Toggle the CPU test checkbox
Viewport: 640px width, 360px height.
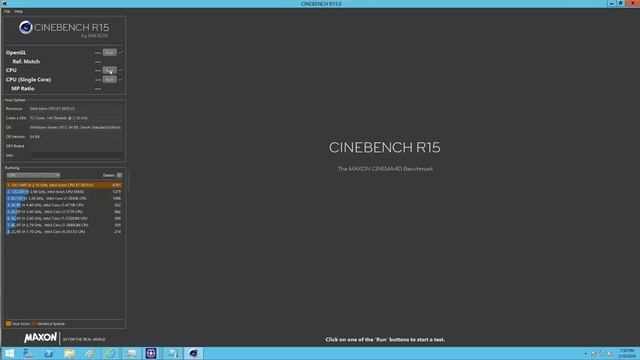click(x=120, y=70)
